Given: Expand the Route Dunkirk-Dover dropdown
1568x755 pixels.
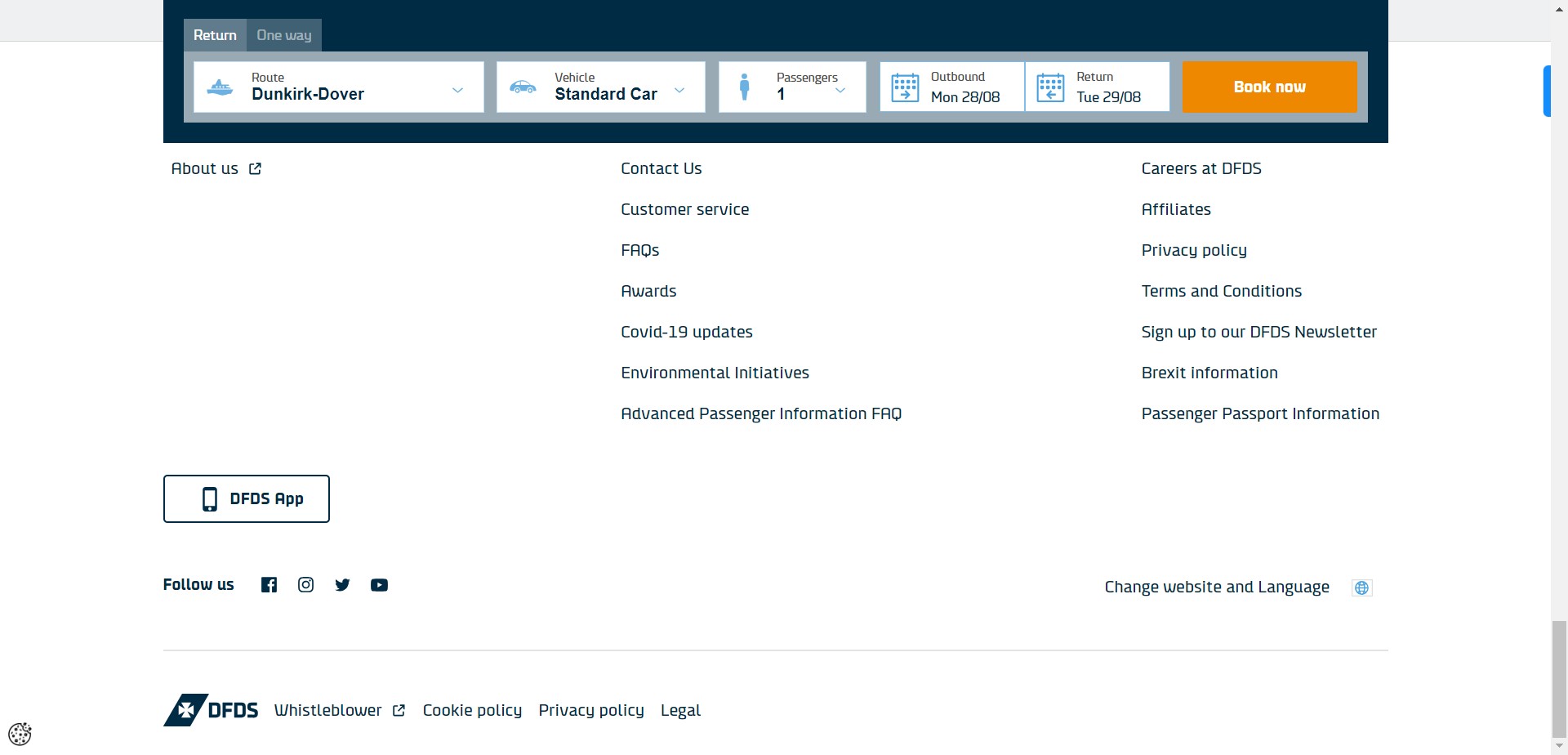Looking at the screenshot, I should [457, 90].
